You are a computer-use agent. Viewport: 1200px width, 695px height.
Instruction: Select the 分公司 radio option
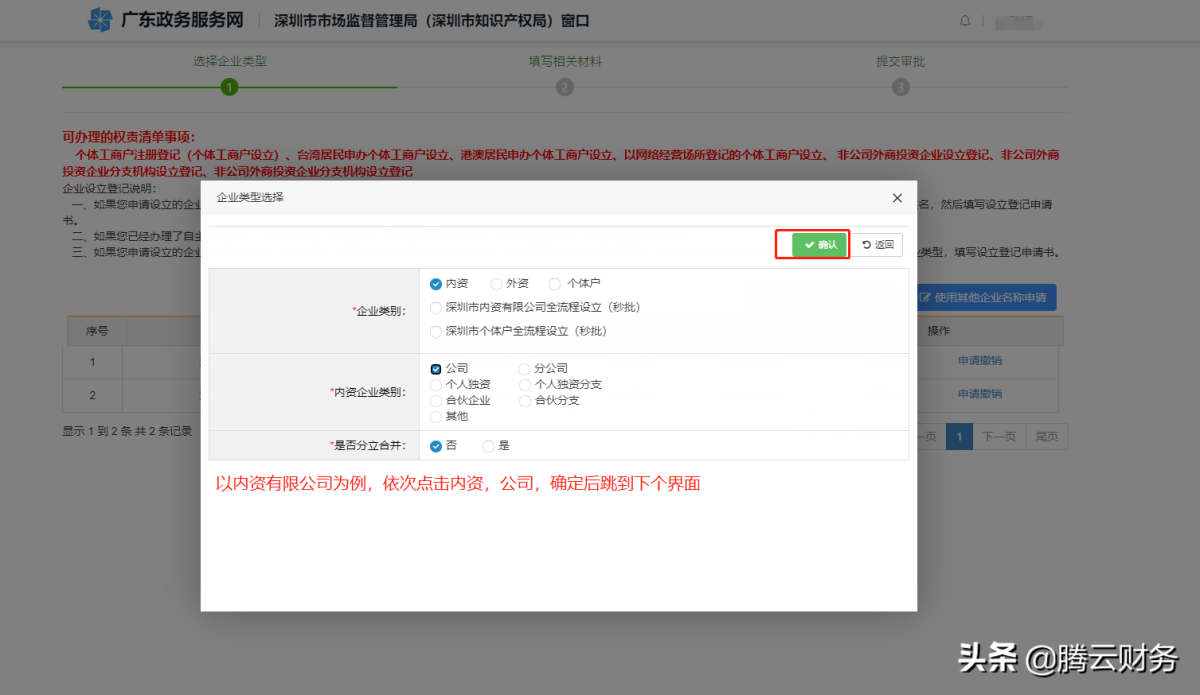[525, 369]
